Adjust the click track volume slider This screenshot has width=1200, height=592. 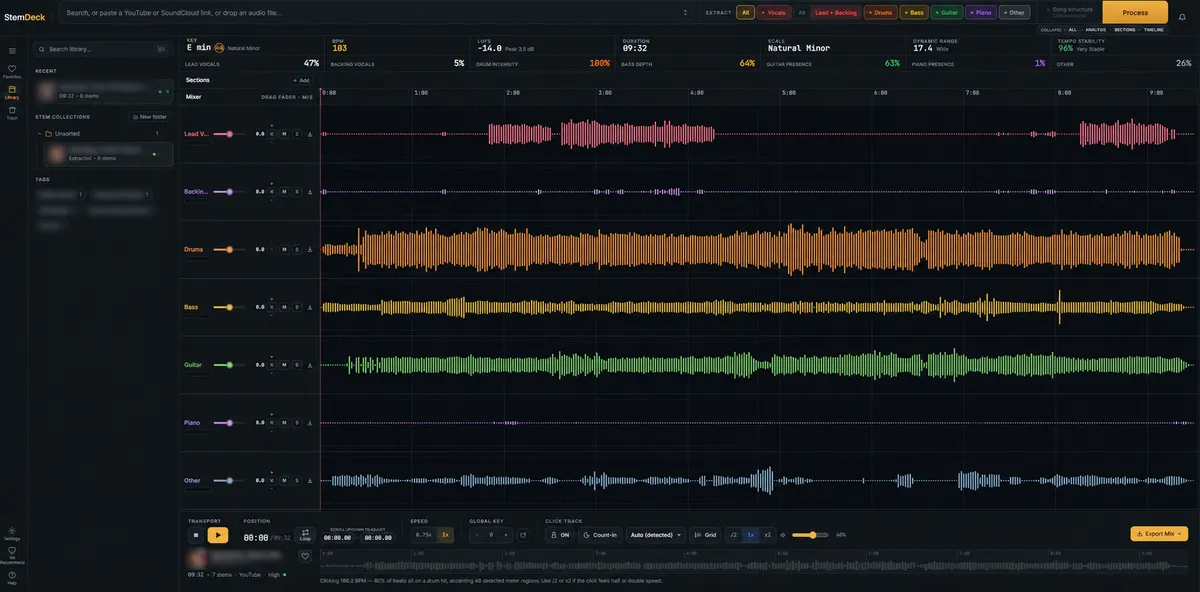click(x=811, y=535)
